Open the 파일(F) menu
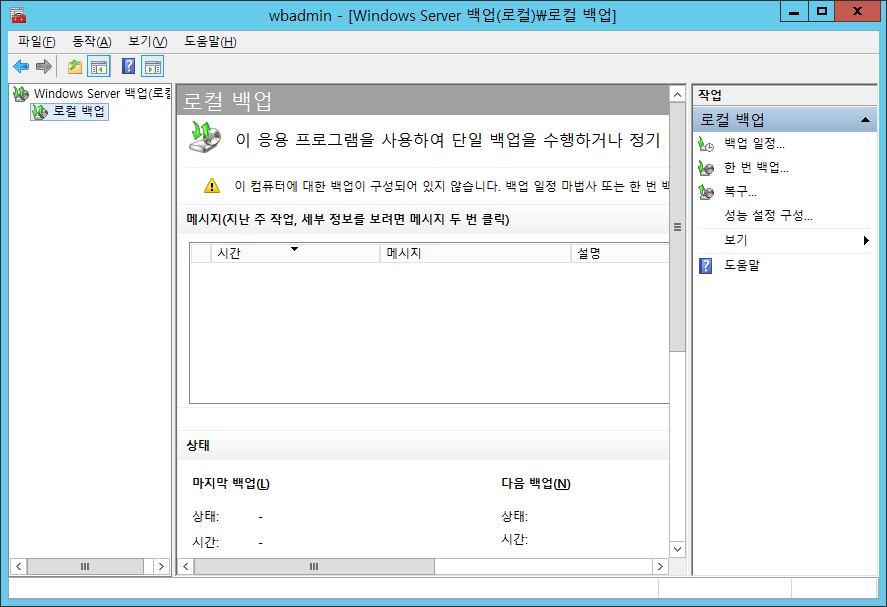Viewport: 887px width, 607px height. point(36,41)
